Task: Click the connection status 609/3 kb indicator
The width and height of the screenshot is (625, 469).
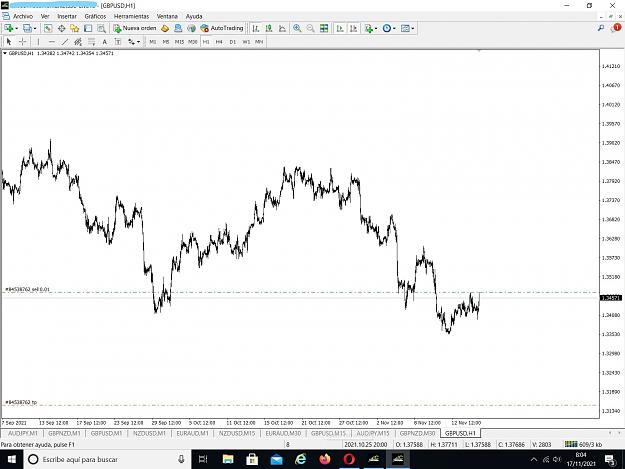Action: point(583,444)
